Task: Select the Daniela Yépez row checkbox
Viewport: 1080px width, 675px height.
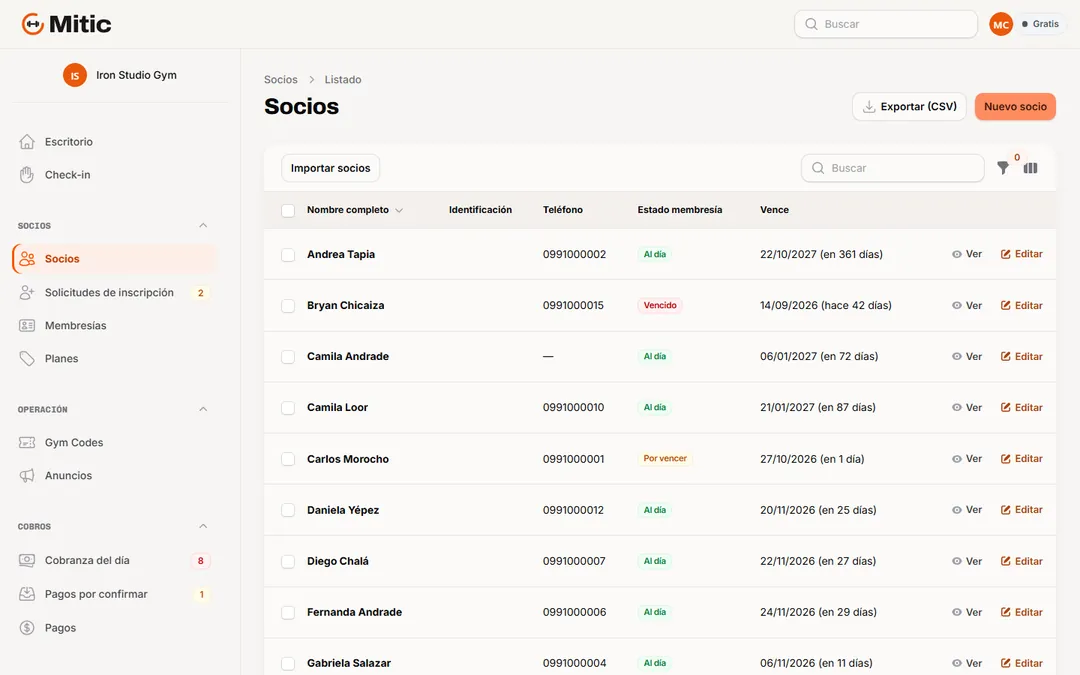Action: 288,510
